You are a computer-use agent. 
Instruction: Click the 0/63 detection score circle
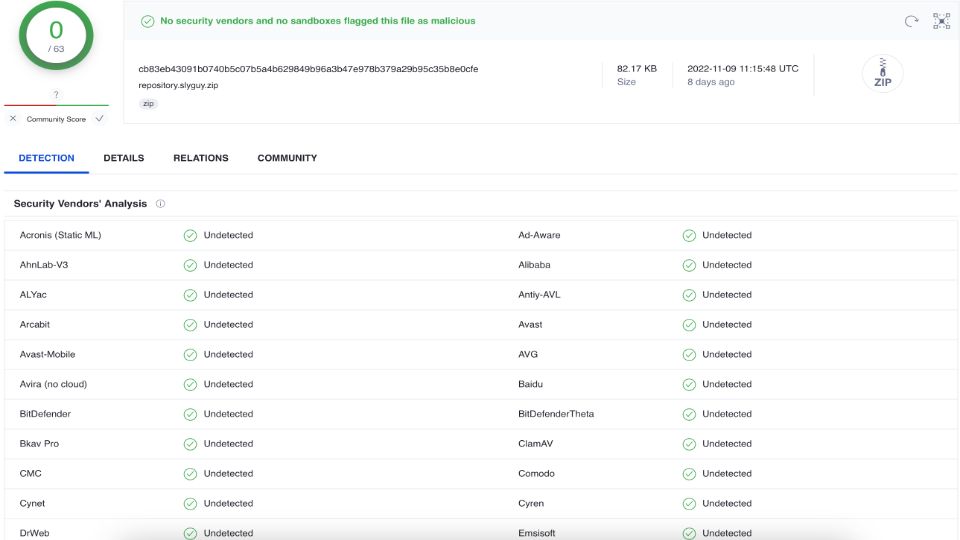tap(56, 36)
